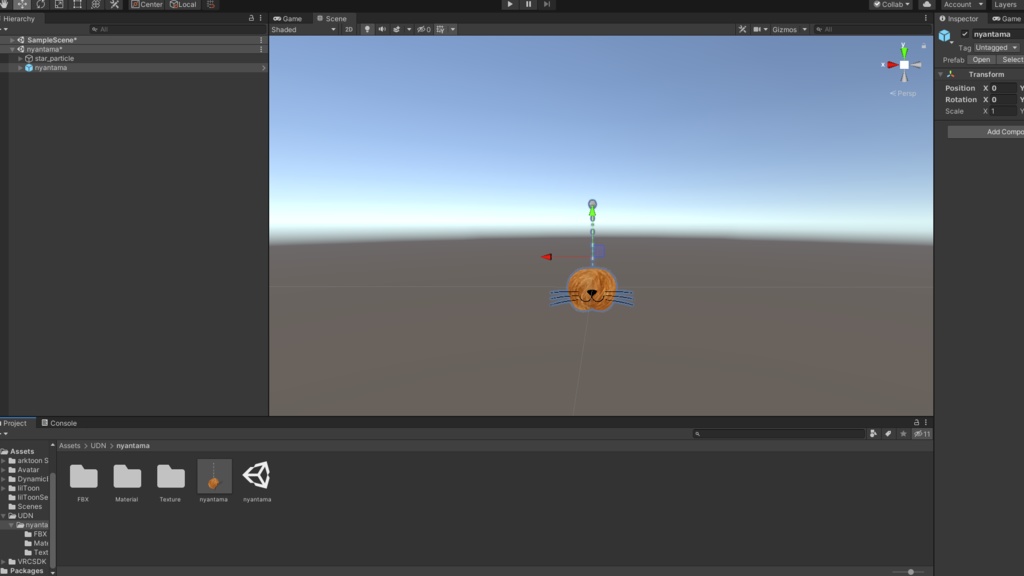Select the nyantama Unity scene asset

[x=257, y=476]
